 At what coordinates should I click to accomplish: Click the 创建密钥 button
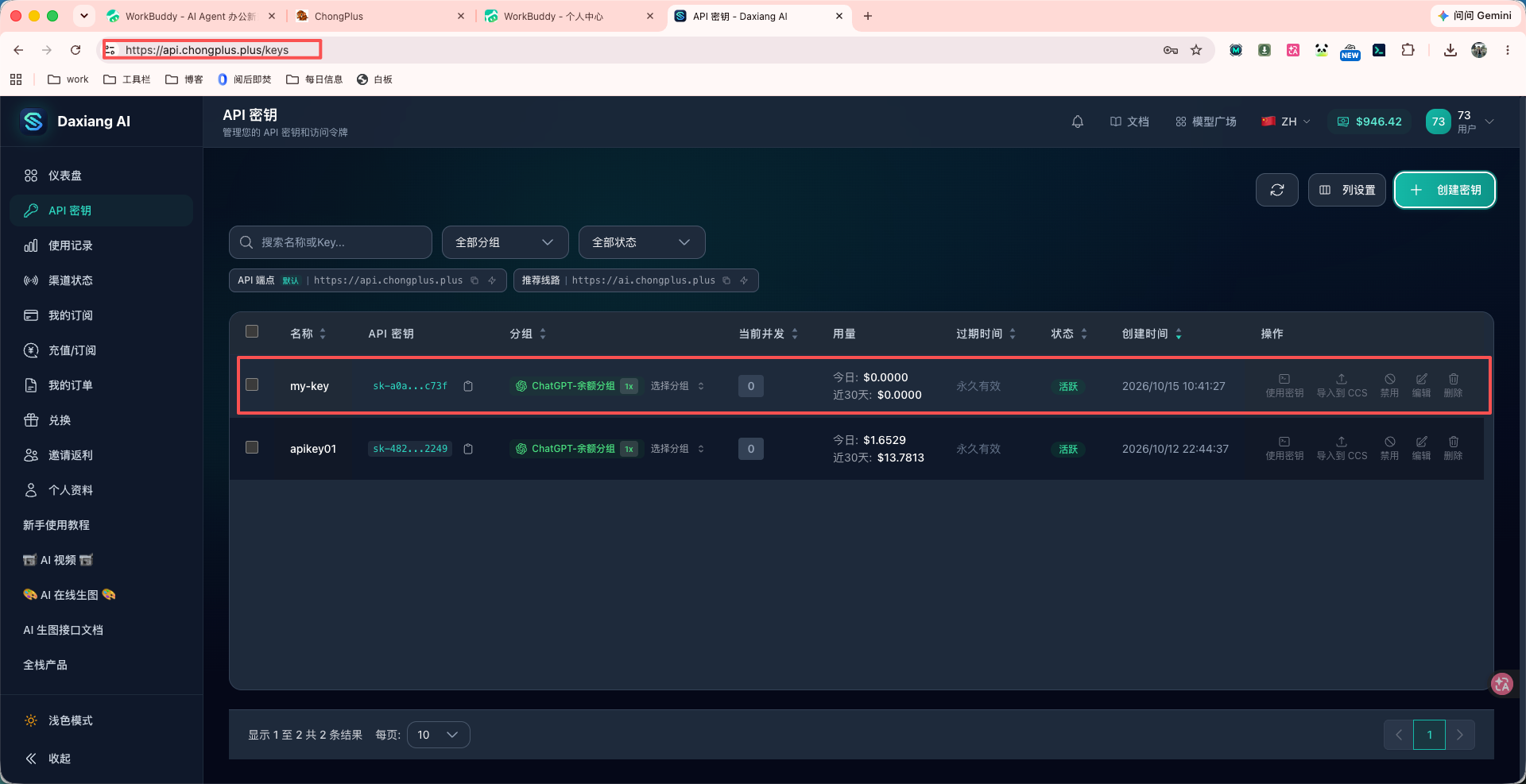click(1444, 190)
